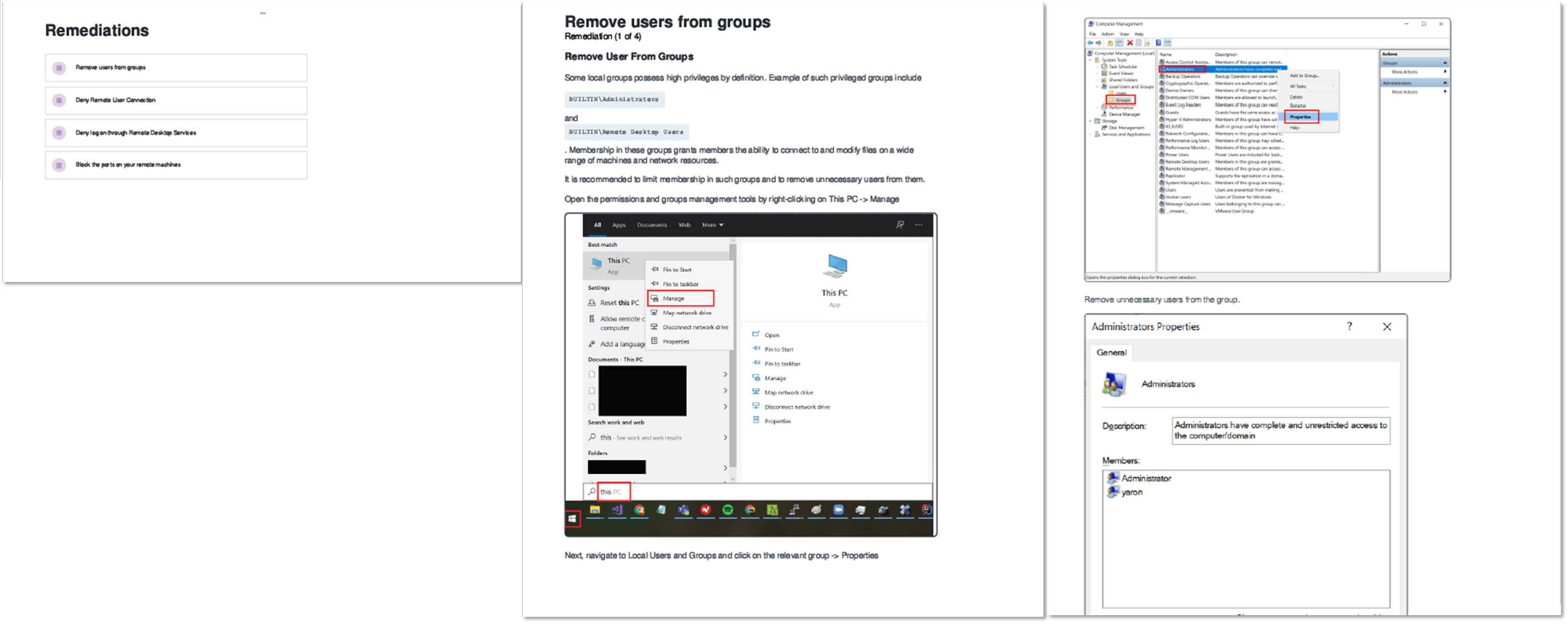Open File Explorer from the taskbar

pos(595,510)
